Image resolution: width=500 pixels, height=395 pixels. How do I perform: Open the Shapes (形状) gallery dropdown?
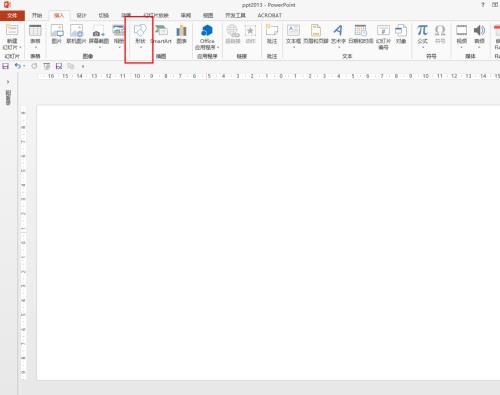tap(141, 47)
